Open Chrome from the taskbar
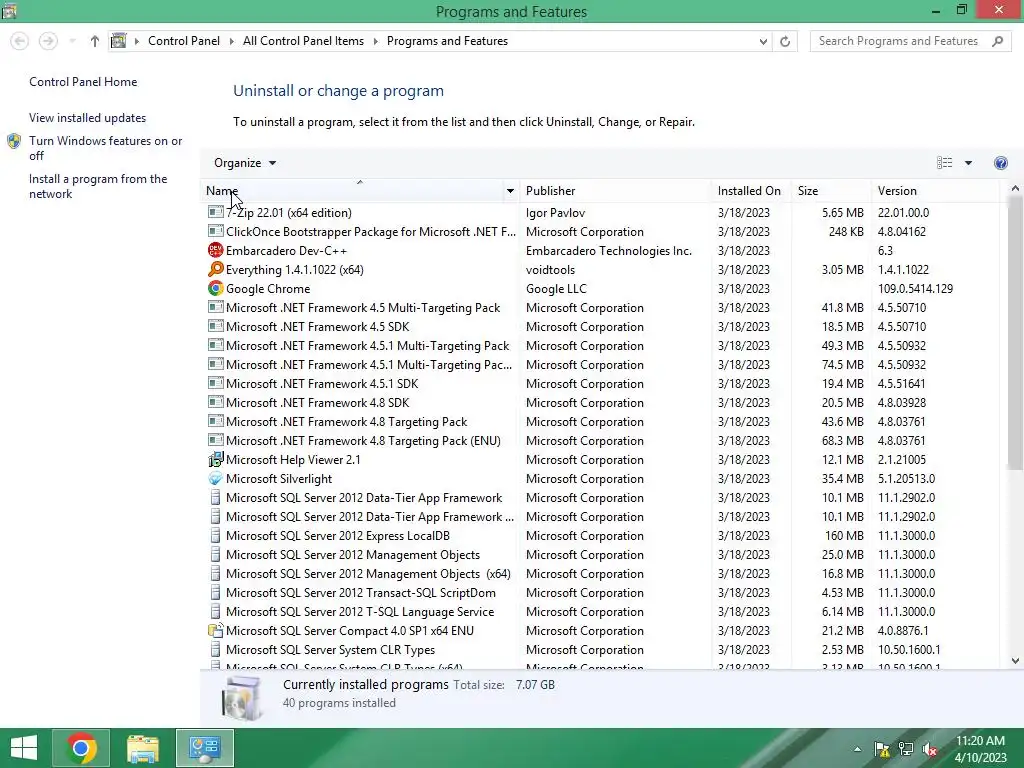The image size is (1024, 768). 81,748
